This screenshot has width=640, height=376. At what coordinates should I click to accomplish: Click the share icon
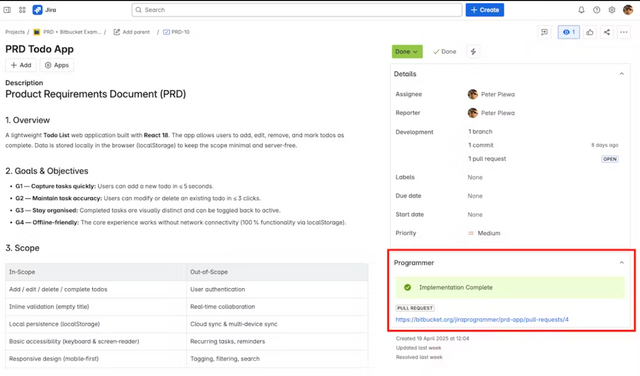point(607,32)
